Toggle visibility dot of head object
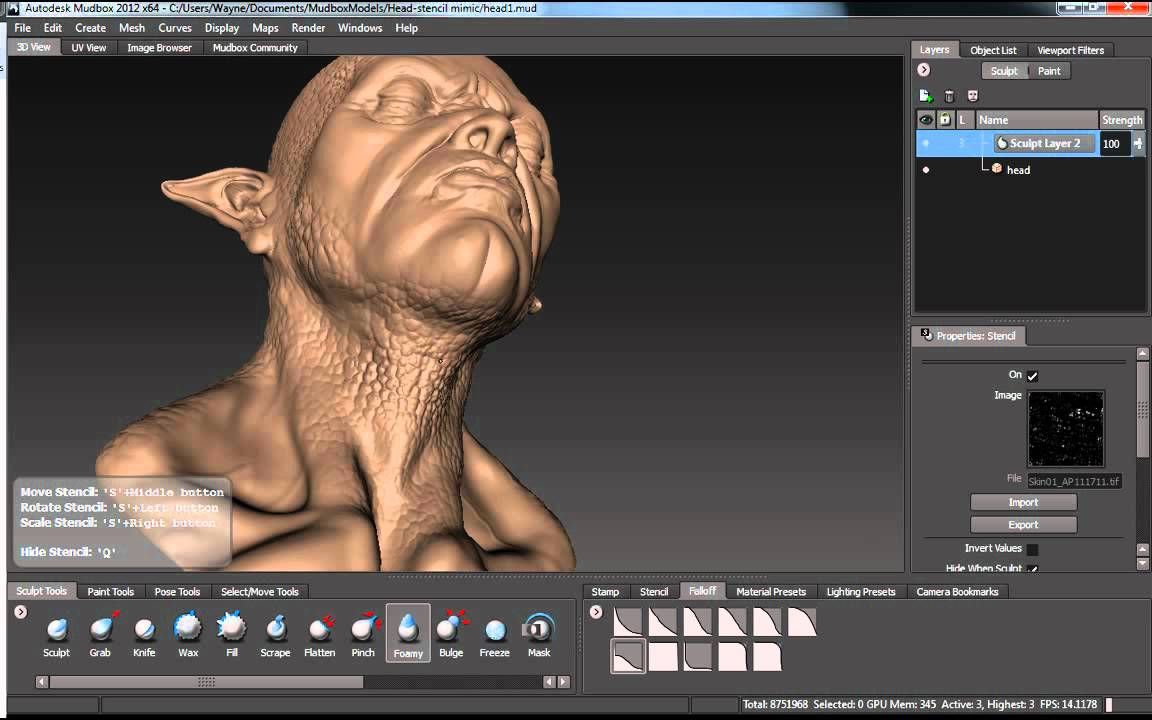This screenshot has height=720, width=1152. (x=926, y=170)
